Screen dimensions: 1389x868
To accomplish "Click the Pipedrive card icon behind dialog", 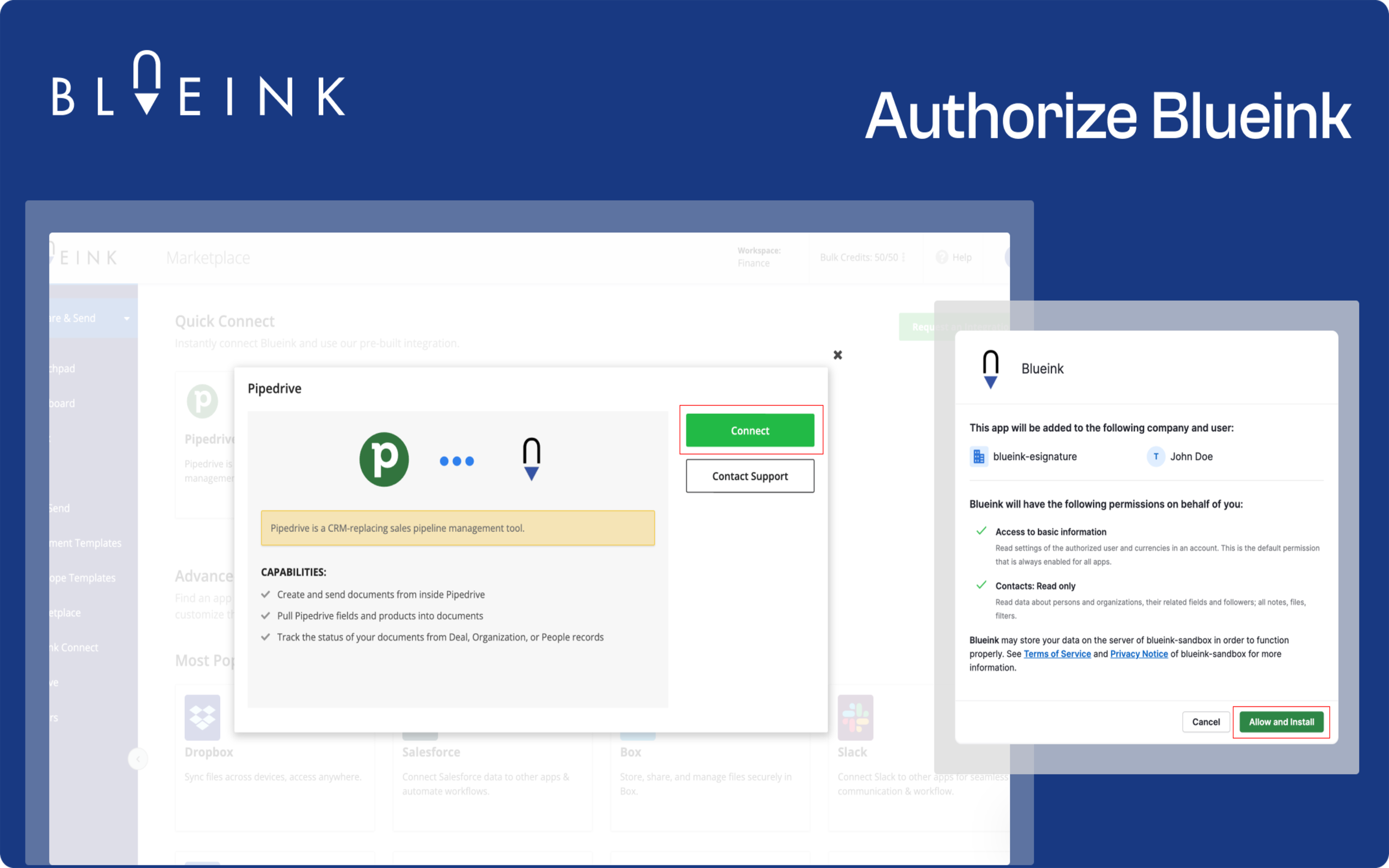I will [202, 401].
